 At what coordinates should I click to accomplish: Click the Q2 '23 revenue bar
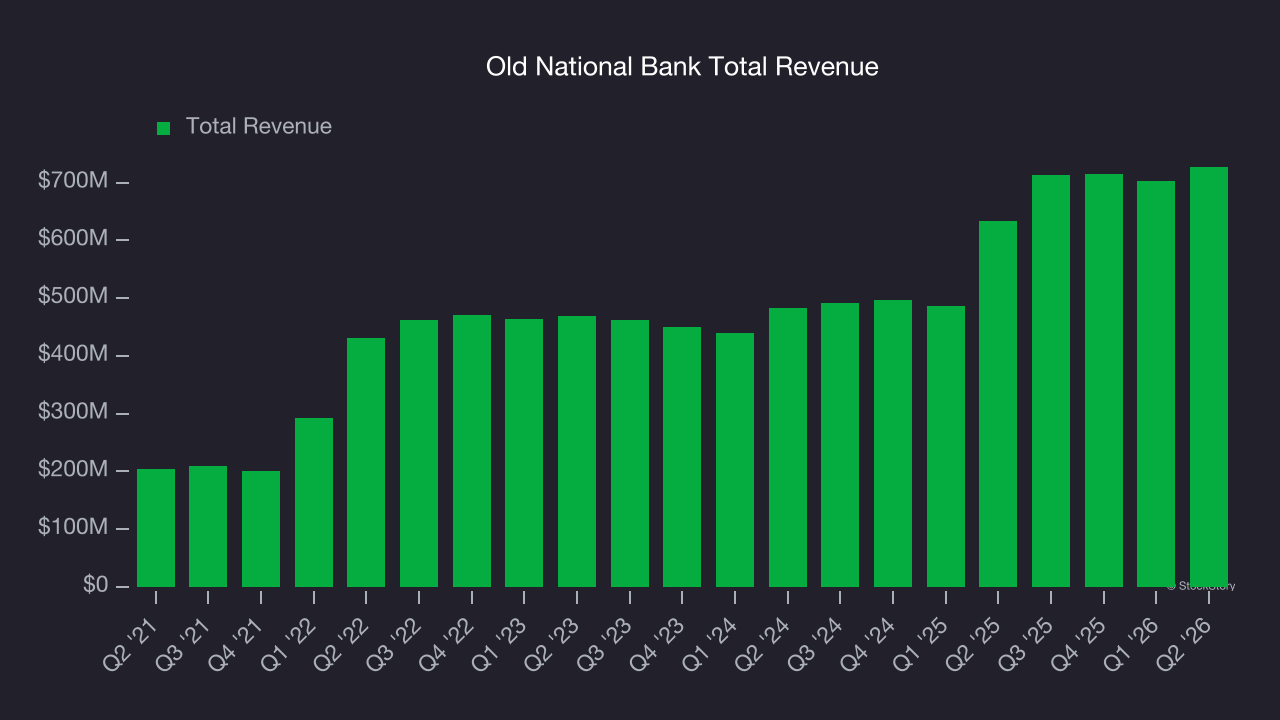[x=577, y=451]
